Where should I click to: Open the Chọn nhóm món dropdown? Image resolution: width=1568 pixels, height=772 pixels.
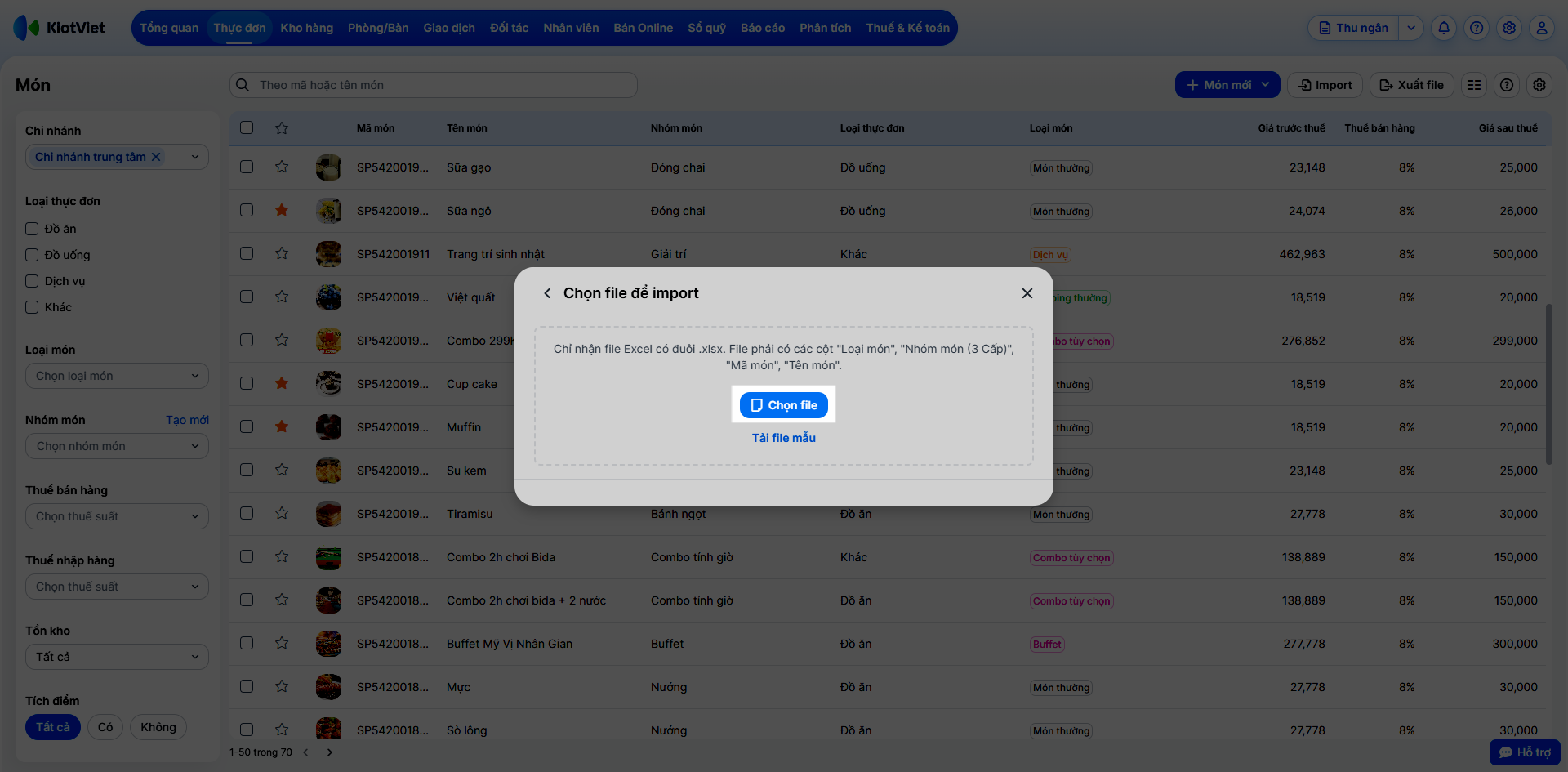click(x=117, y=446)
